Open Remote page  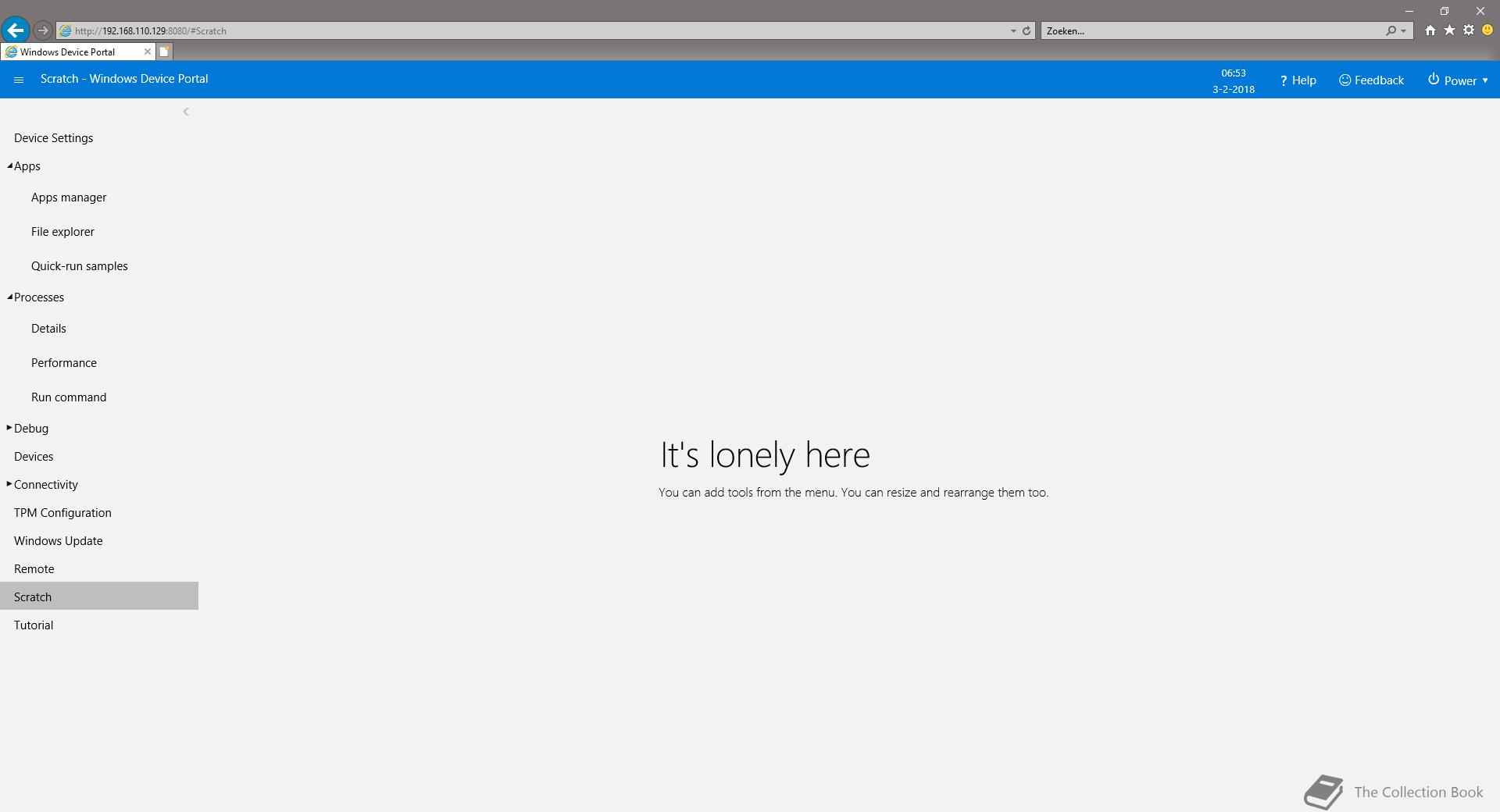coord(34,569)
